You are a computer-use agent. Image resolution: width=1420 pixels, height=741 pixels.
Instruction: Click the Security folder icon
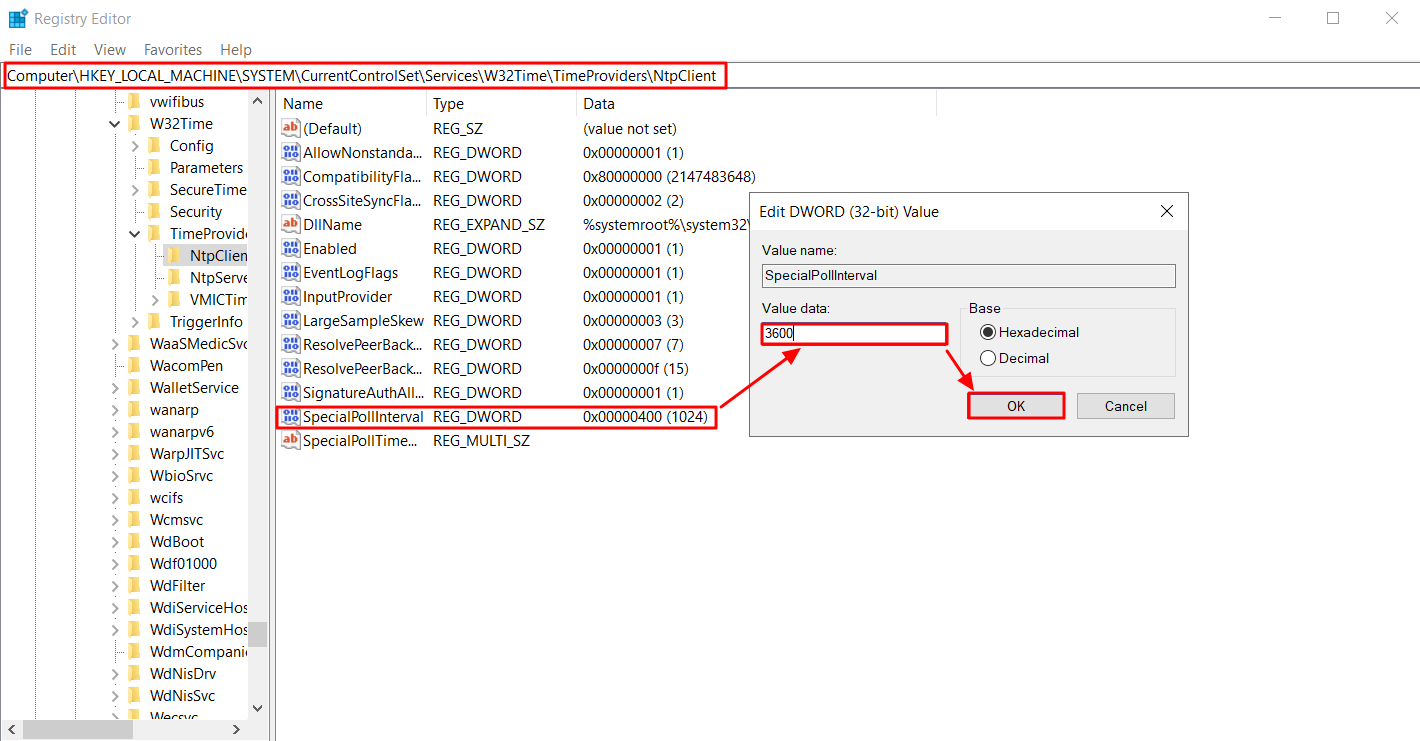(x=154, y=211)
